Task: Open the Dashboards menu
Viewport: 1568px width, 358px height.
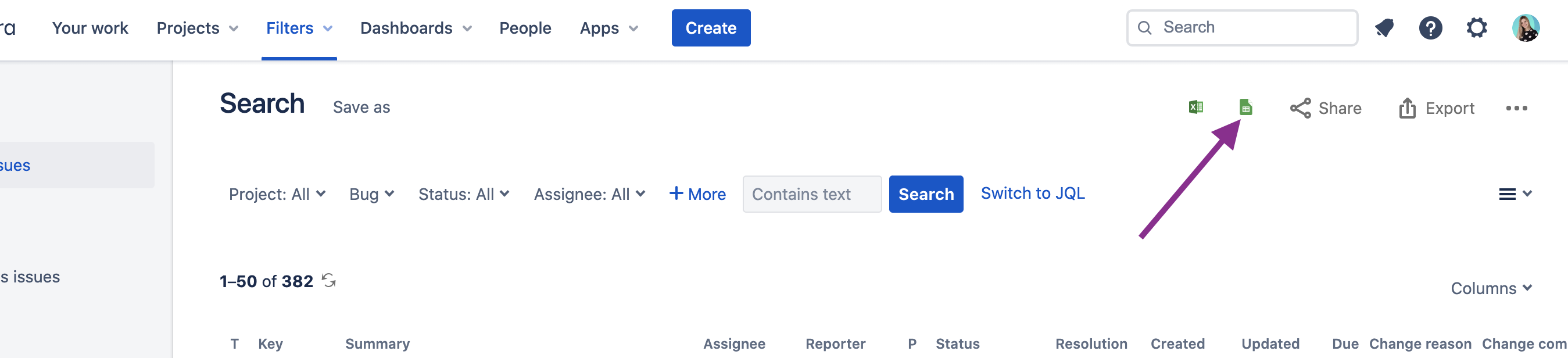Action: 414,27
